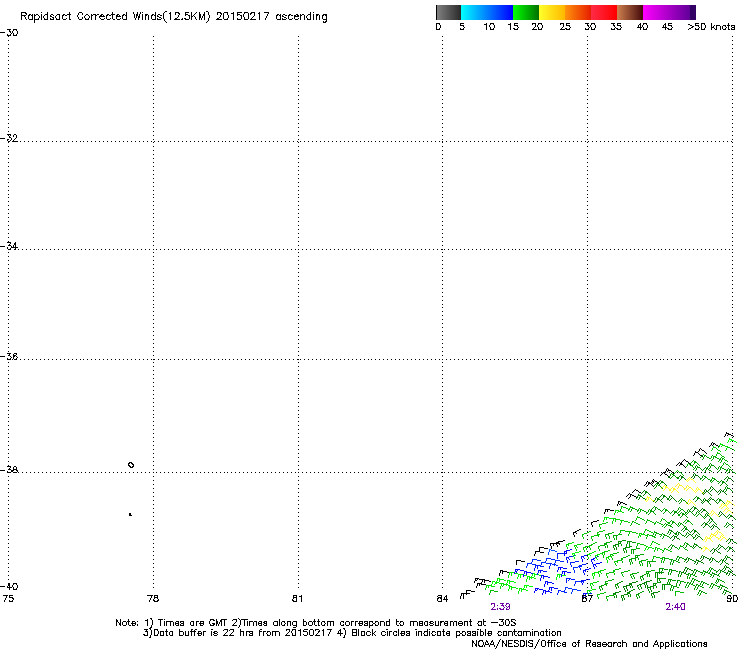Click the '75' longitude axis label
Screen dimensions: 740x650
8,599
